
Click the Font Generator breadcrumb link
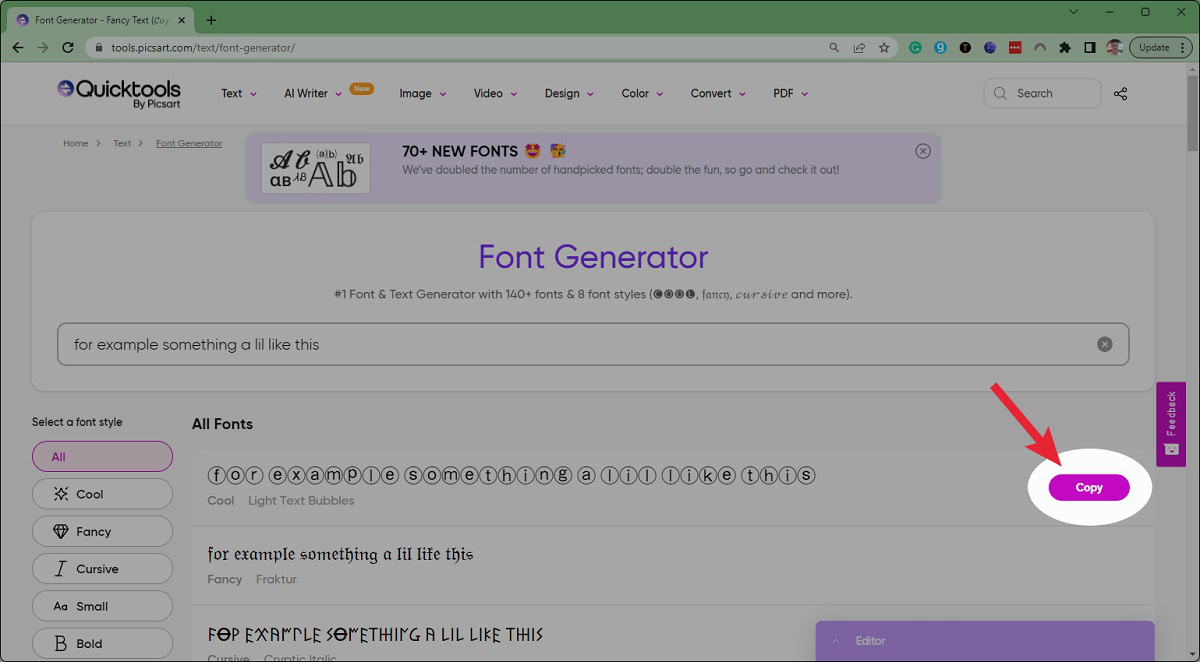[x=189, y=143]
